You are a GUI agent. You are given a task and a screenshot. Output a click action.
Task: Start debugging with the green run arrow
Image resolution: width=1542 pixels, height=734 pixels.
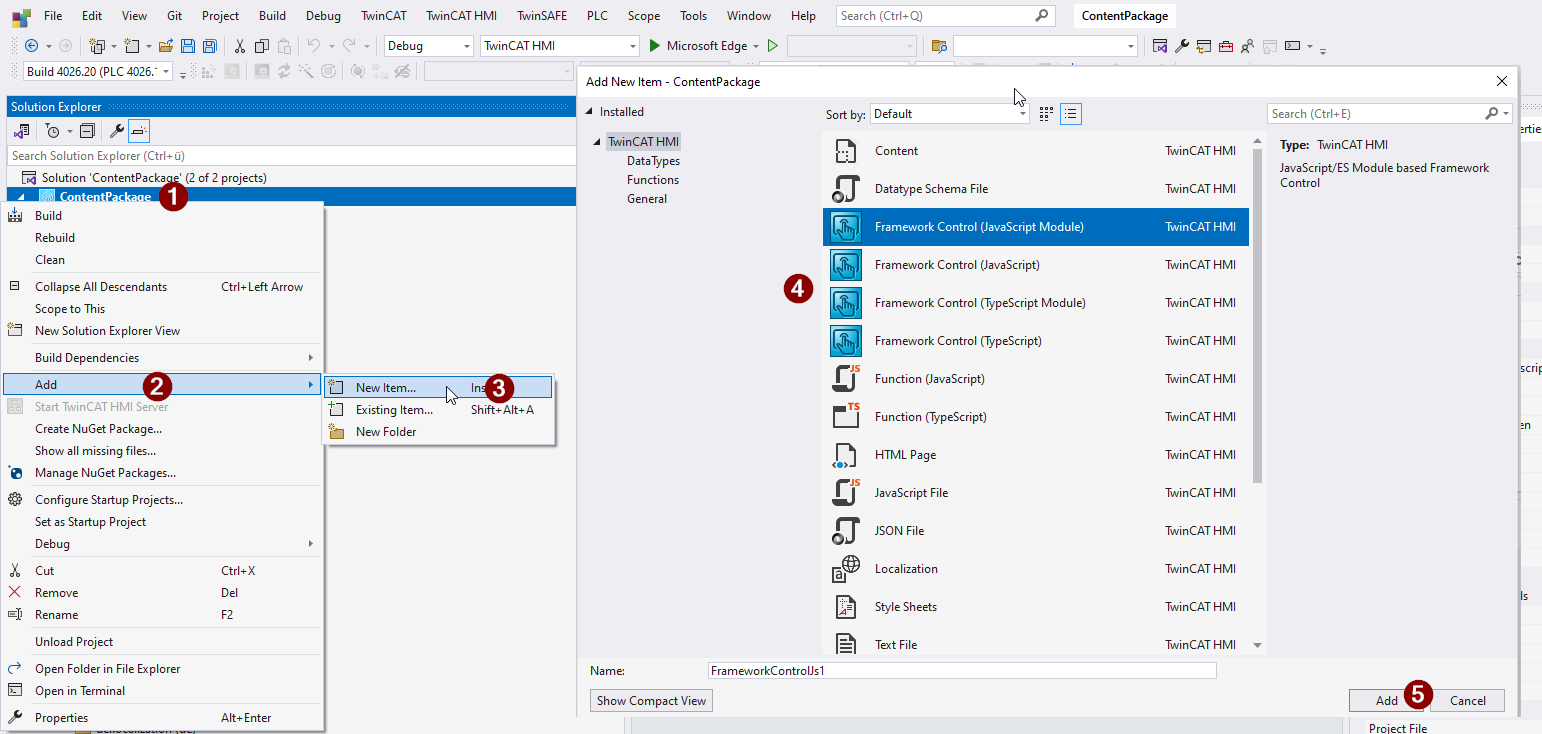click(653, 45)
